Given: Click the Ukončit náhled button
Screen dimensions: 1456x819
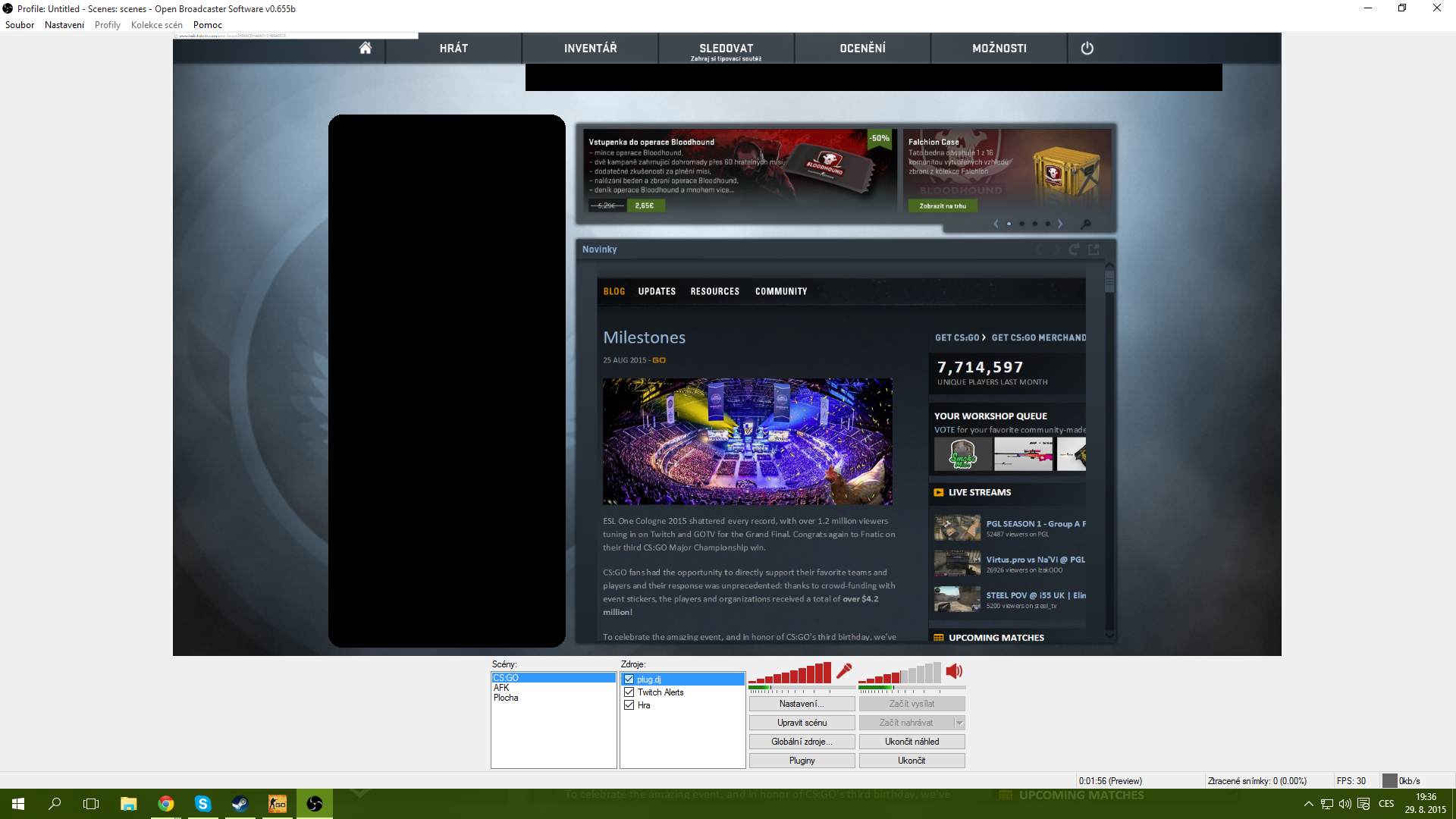Looking at the screenshot, I should 912,742.
